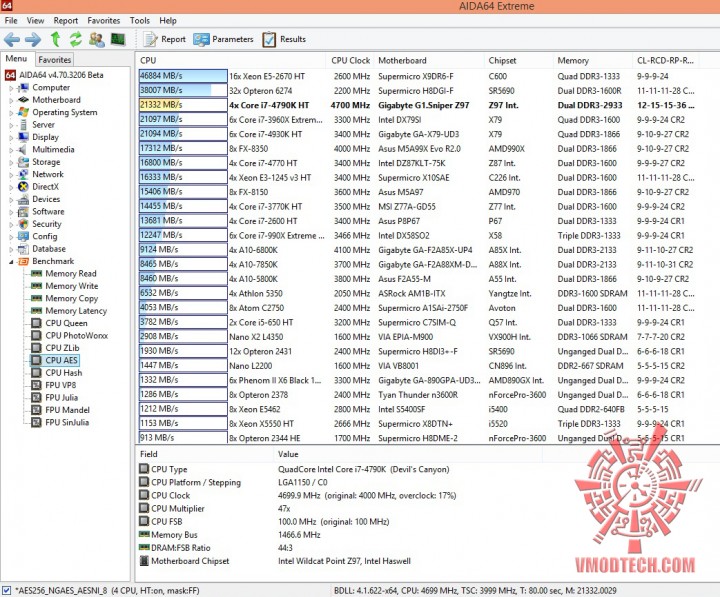Select Storage icon in tree
720x597 pixels.
click(x=23, y=162)
